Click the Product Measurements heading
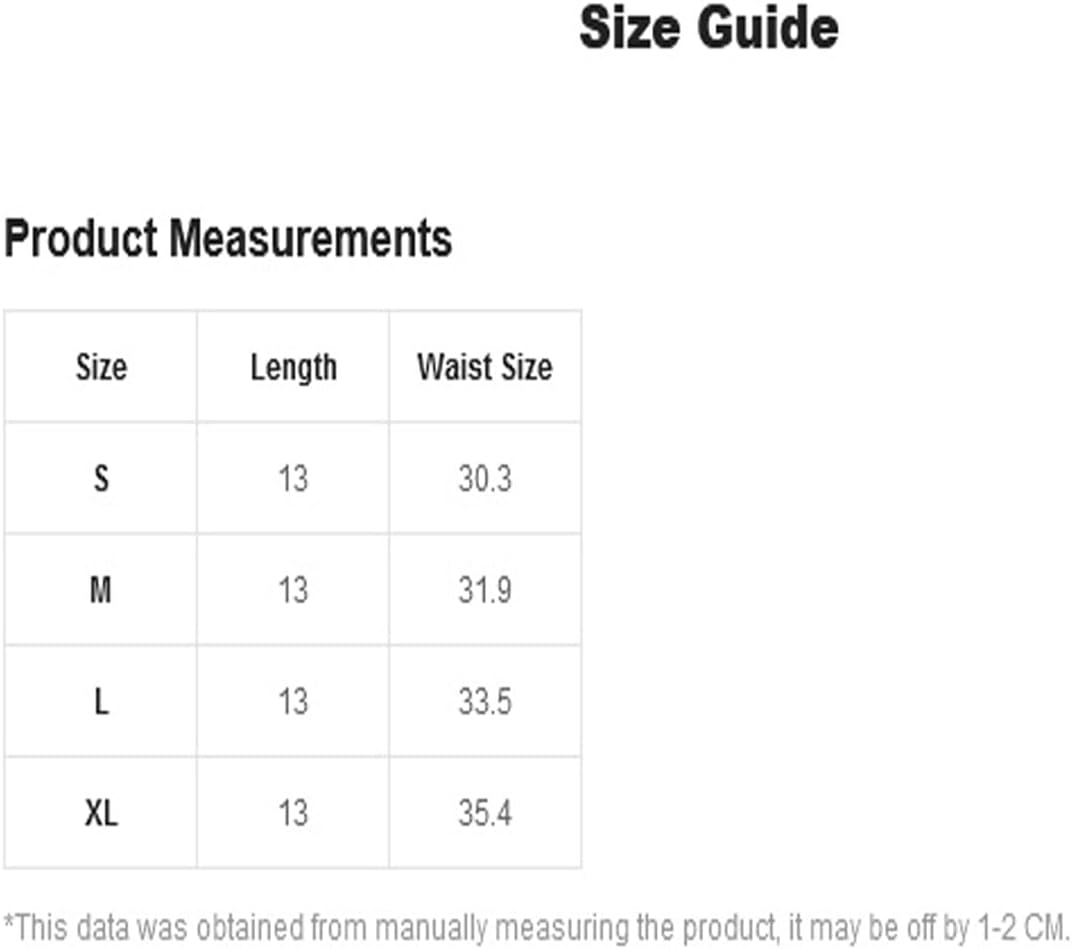The image size is (1072, 949). point(228,239)
